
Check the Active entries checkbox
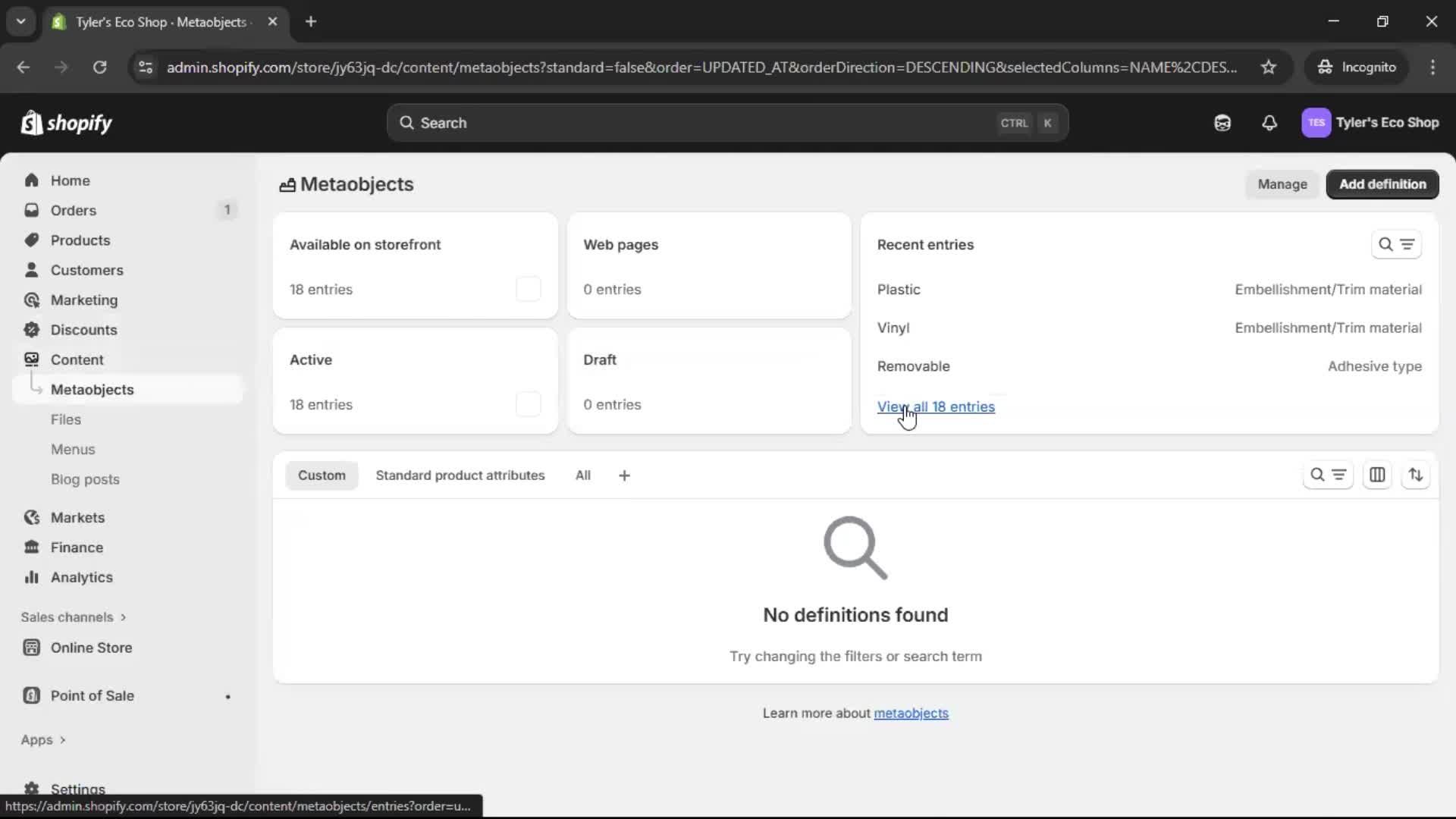(529, 404)
